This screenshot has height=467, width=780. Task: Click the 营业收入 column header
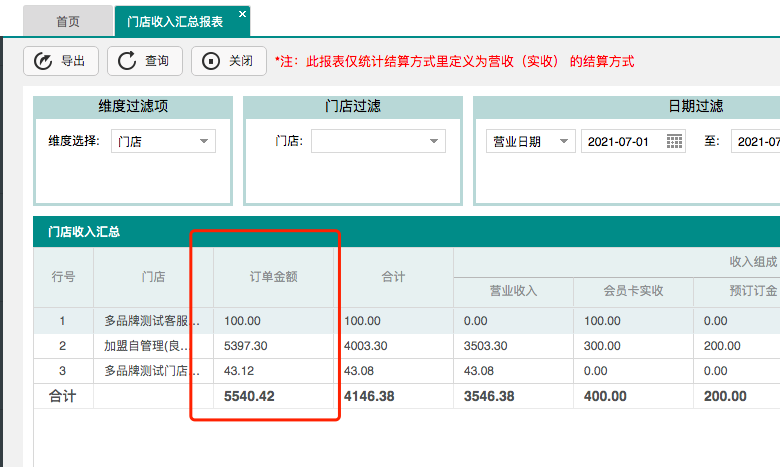pos(513,291)
